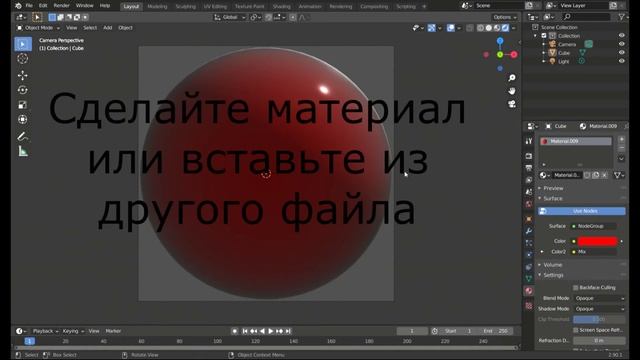The width and height of the screenshot is (640, 360).
Task: Toggle the Collection exclude checkbox
Action: [544, 36]
